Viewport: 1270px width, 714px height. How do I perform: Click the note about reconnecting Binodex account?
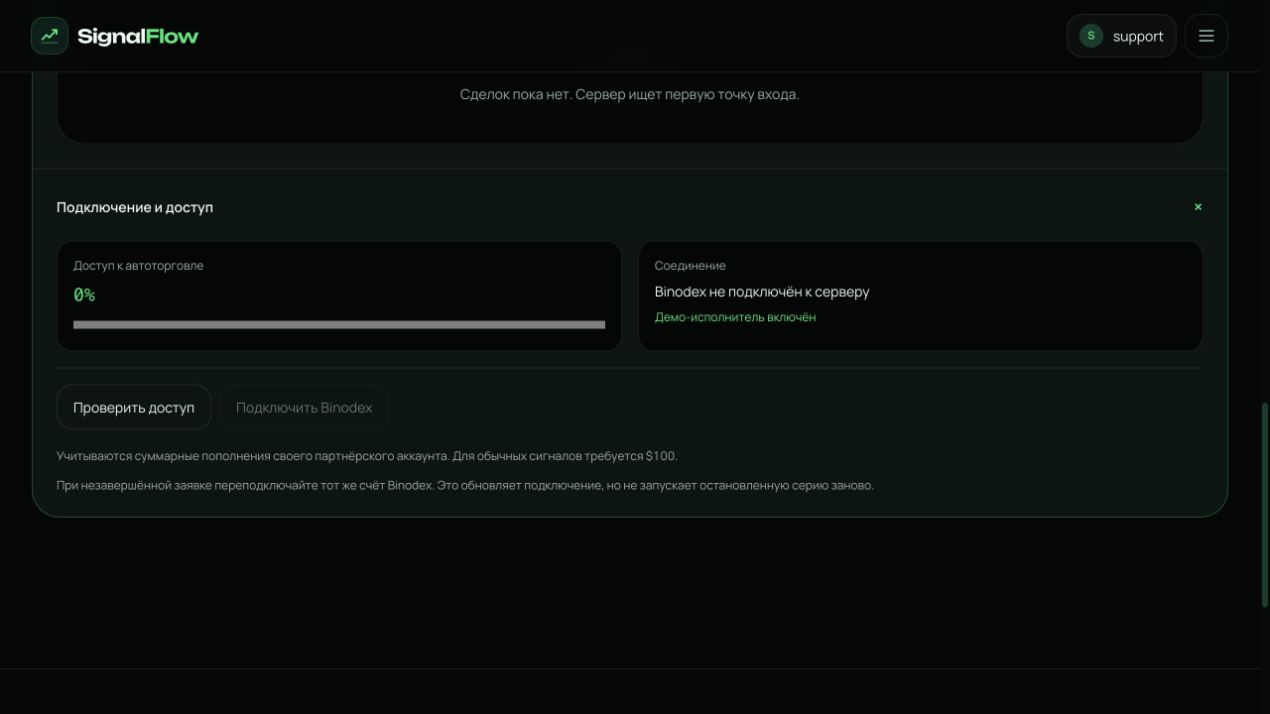pos(465,486)
